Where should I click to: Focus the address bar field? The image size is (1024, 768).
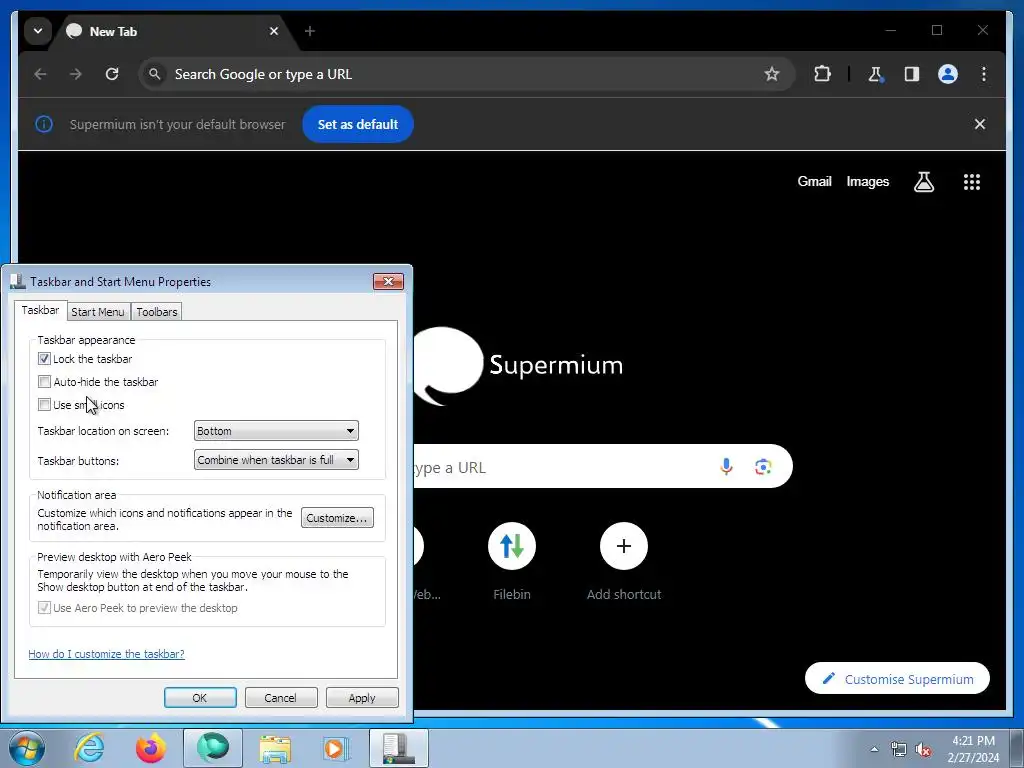[x=466, y=74]
